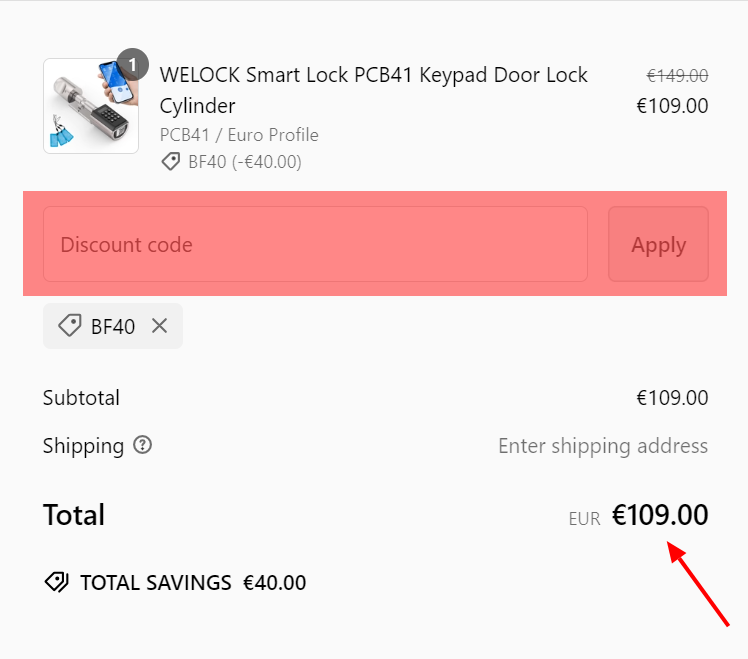Screen dimensions: 748x659
Task: Click the bold Total amount €109.00
Action: 660,516
